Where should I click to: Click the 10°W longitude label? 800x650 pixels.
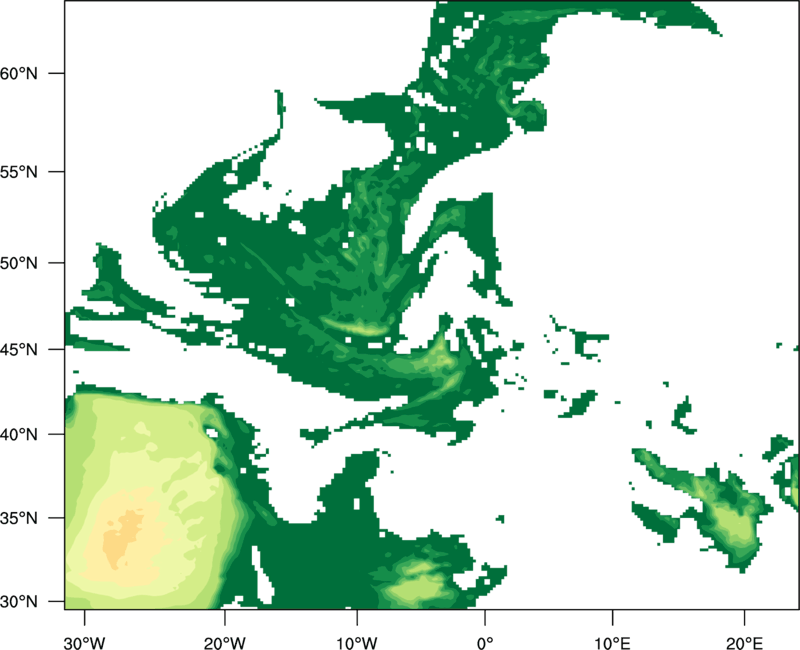(357, 643)
